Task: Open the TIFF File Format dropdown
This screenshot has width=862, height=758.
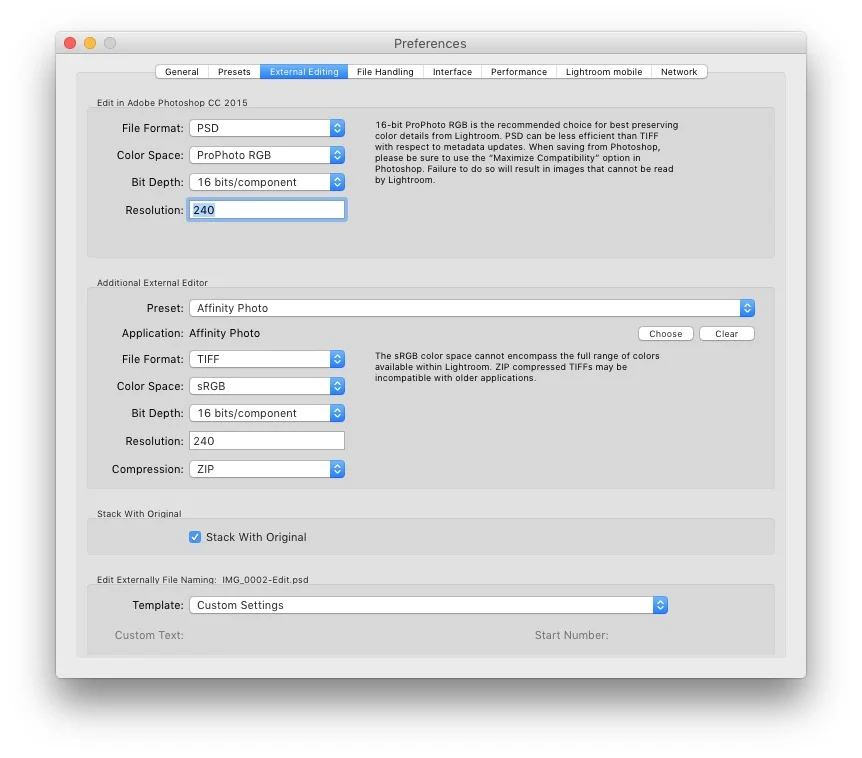Action: (267, 359)
